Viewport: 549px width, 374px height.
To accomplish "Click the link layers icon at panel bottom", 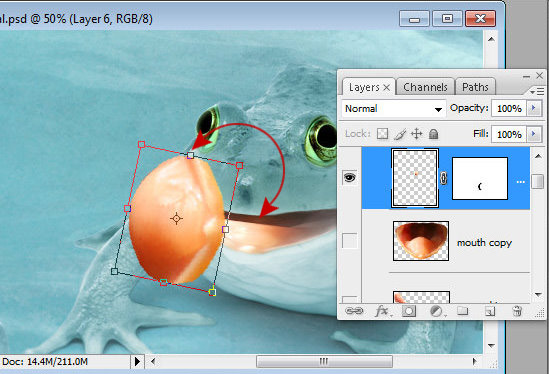I will point(354,311).
